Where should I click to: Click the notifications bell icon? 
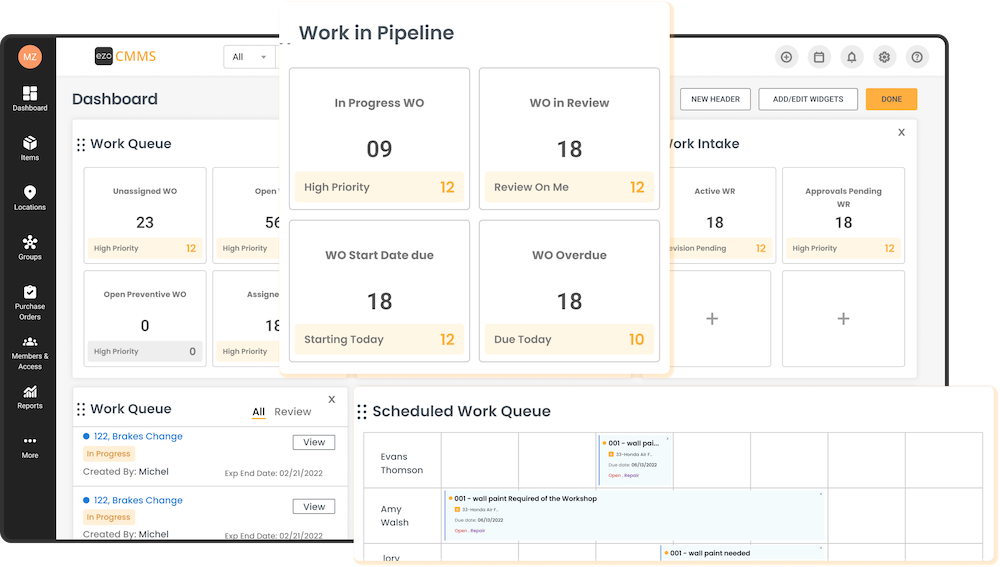[851, 57]
